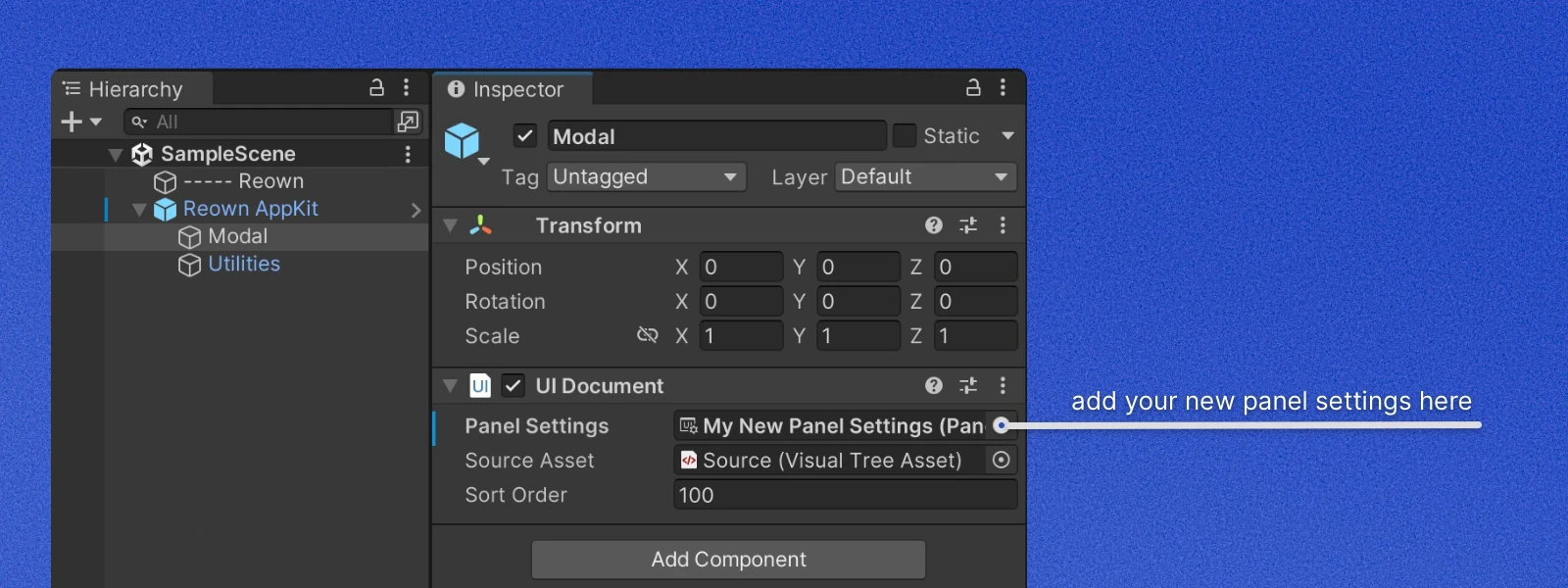Click the Rotation Y field
Screen dimensions: 1568x588
click(x=858, y=301)
